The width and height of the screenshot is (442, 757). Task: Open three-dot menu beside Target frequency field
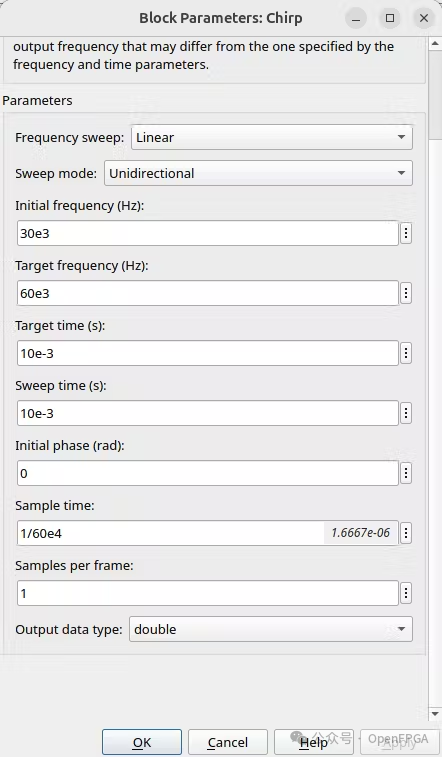[x=406, y=293]
